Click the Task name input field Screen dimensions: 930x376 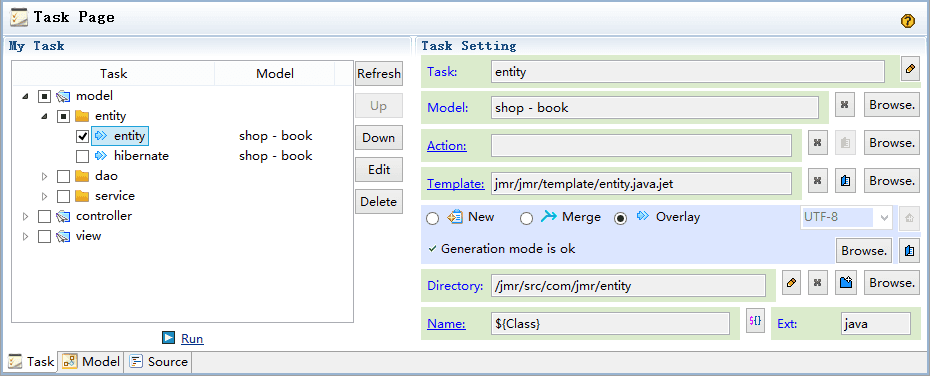[x=688, y=72]
